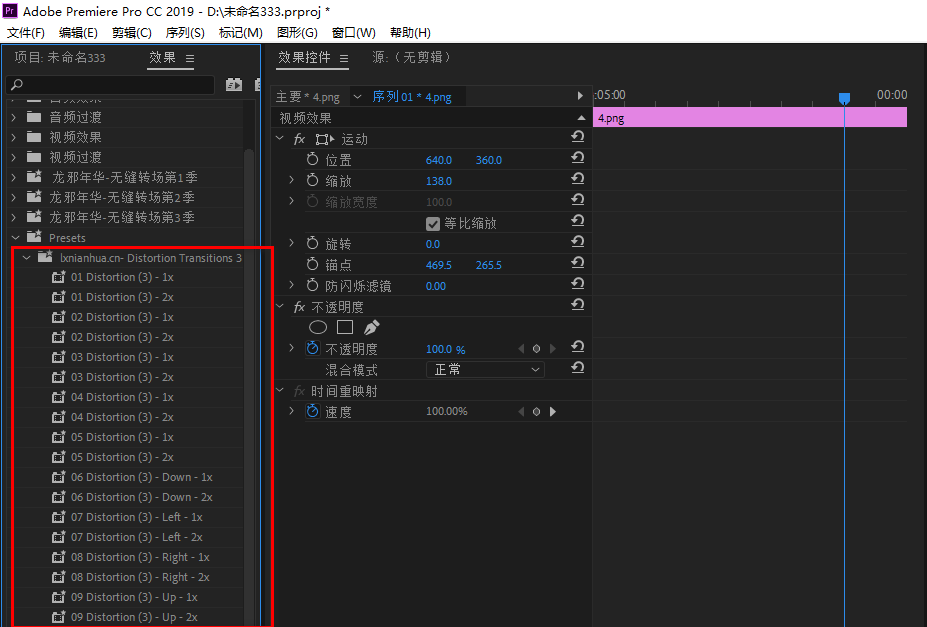The image size is (927, 627).
Task: Toggle the 不透明度 animation stopwatch
Action: click(313, 348)
